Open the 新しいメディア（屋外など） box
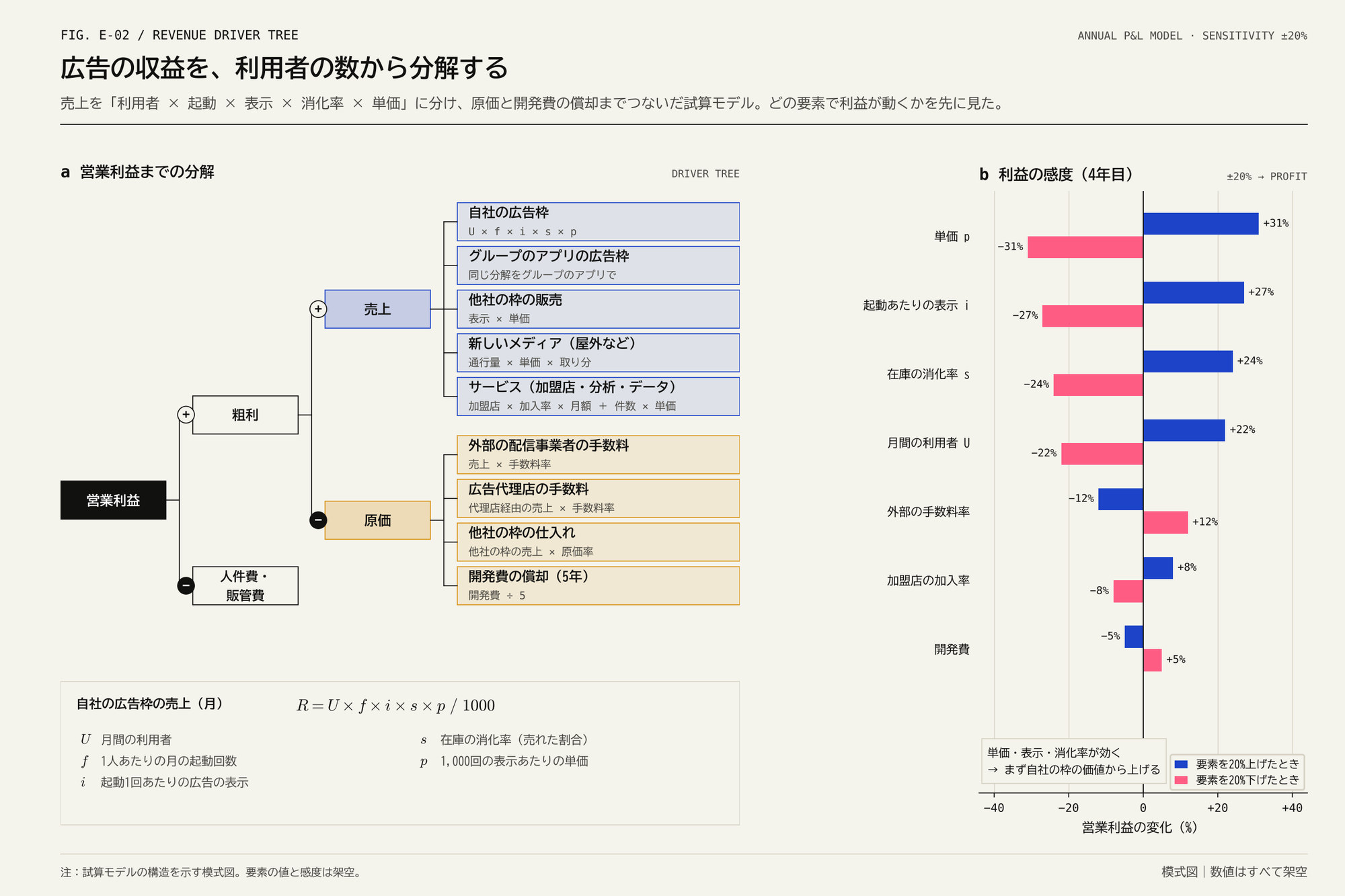This screenshot has width=1345, height=896. (x=598, y=353)
